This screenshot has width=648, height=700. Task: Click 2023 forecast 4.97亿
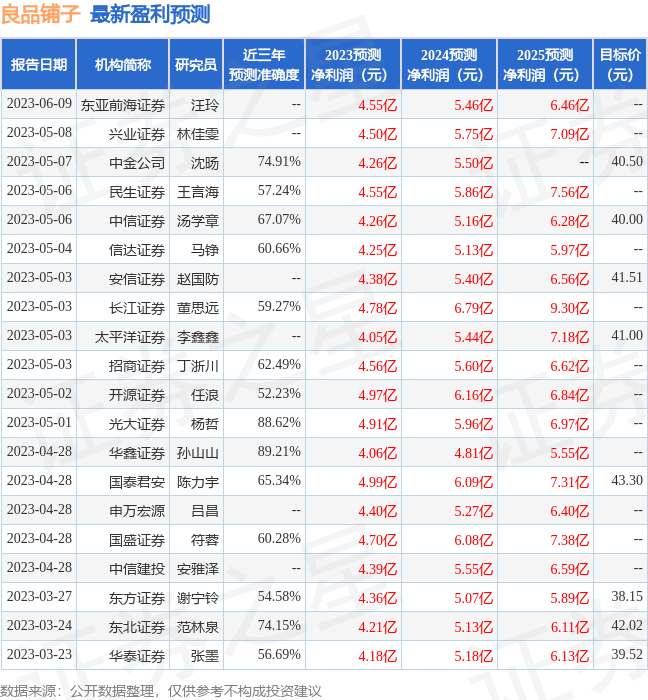(378, 395)
